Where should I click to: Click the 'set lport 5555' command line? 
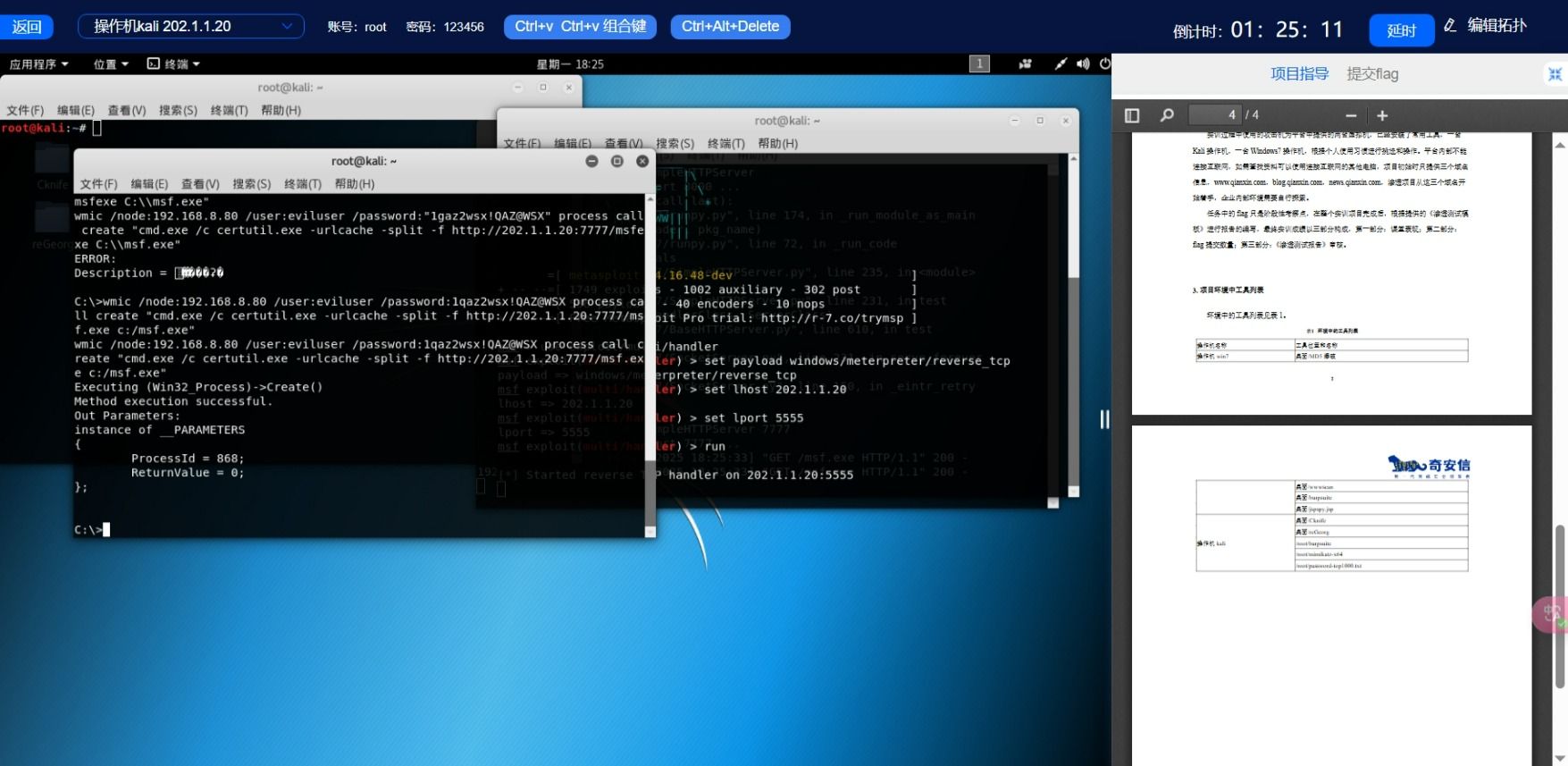coord(754,418)
